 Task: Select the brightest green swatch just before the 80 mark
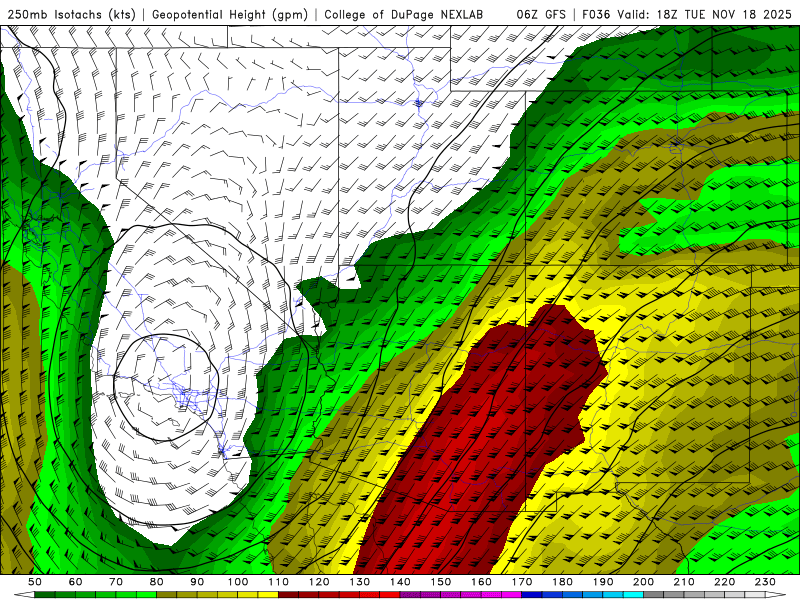pyautogui.click(x=146, y=595)
